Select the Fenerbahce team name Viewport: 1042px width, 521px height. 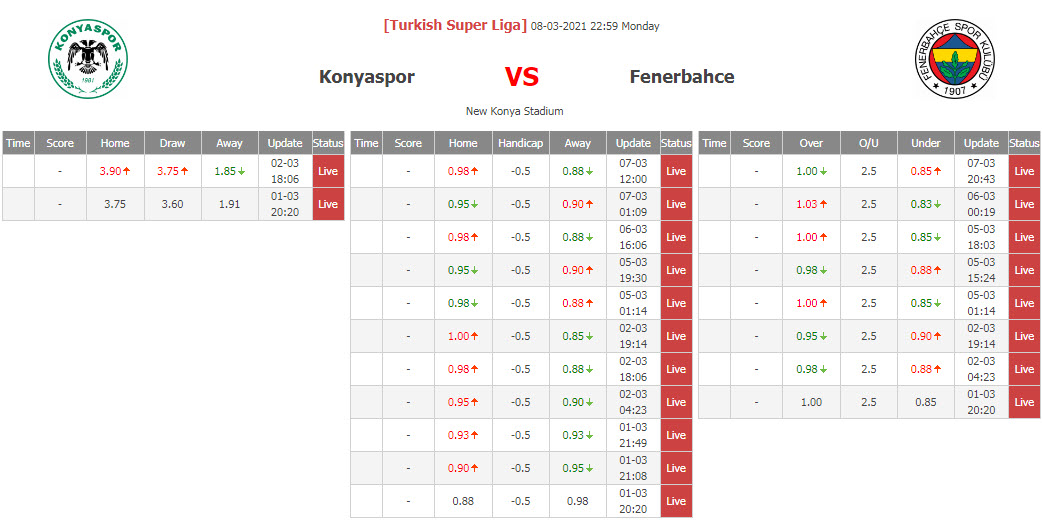click(x=682, y=77)
